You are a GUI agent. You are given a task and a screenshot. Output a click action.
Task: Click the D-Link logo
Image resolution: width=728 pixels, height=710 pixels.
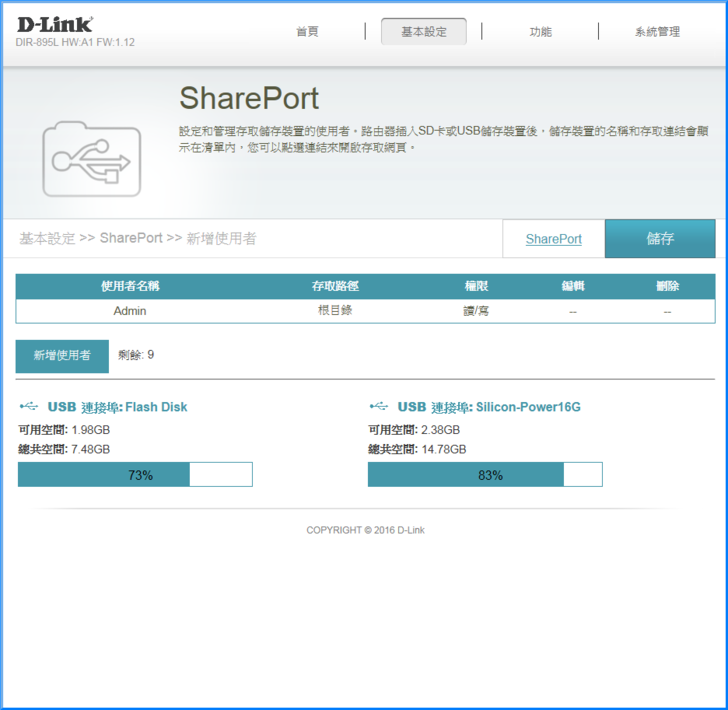coord(55,24)
